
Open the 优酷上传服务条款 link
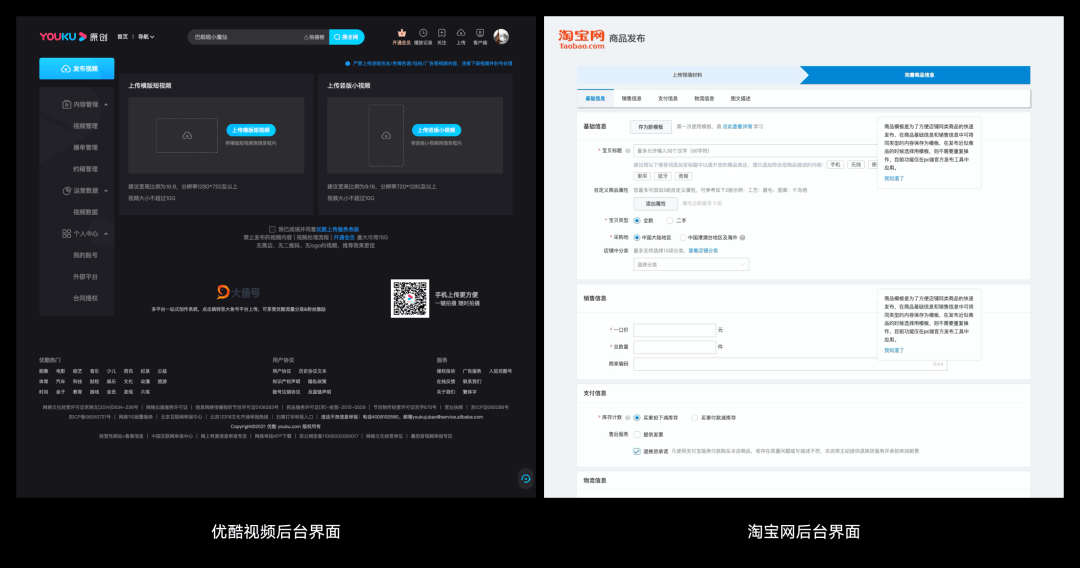click(x=338, y=229)
